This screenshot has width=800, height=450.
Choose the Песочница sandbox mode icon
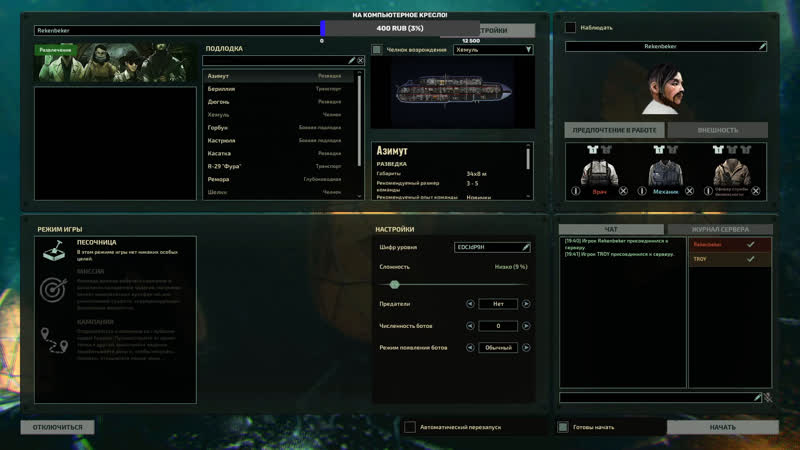click(54, 251)
